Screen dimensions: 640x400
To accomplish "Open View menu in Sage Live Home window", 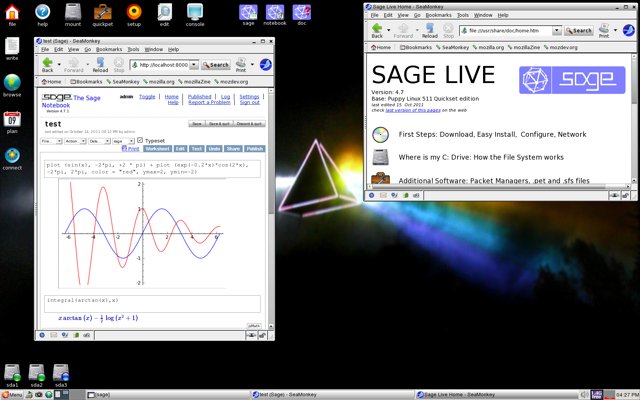I will pos(403,15).
